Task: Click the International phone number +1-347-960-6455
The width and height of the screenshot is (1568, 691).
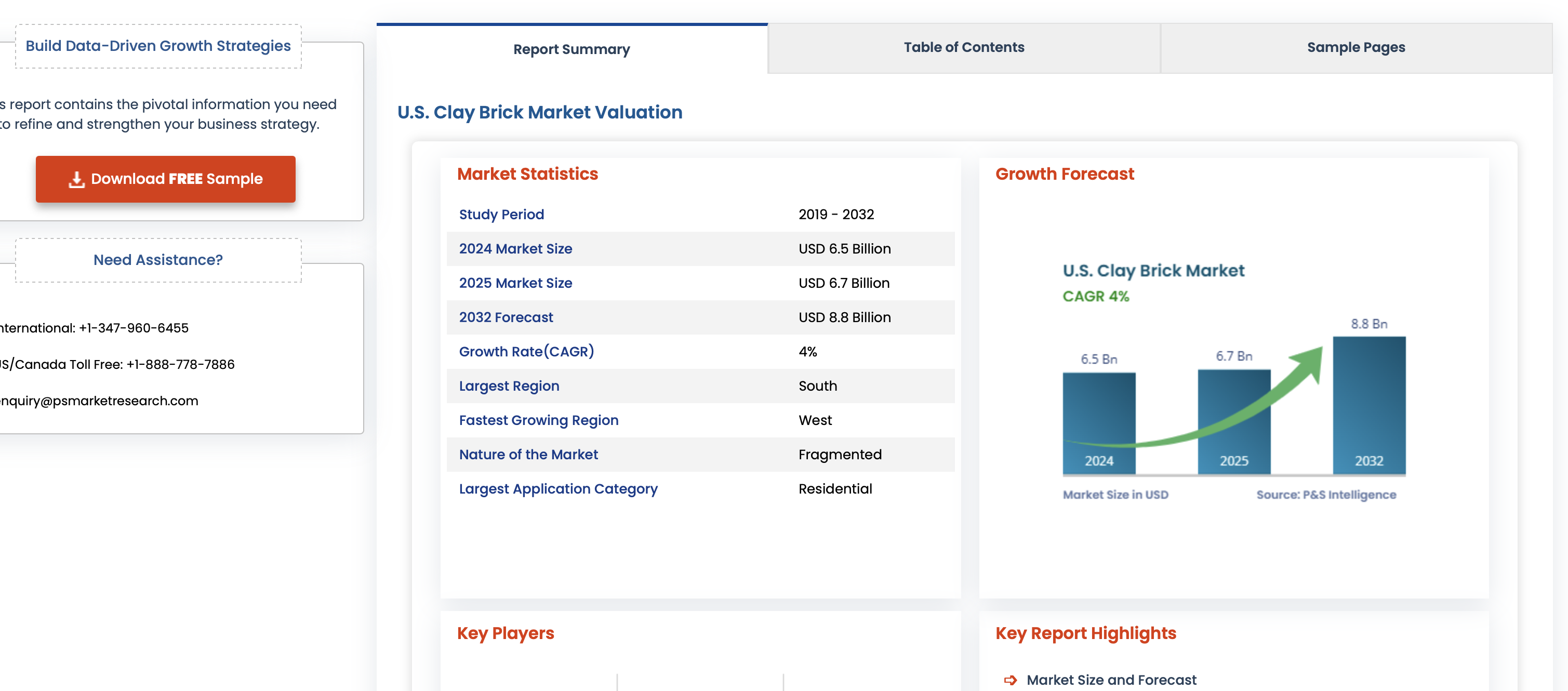Action: (x=134, y=327)
